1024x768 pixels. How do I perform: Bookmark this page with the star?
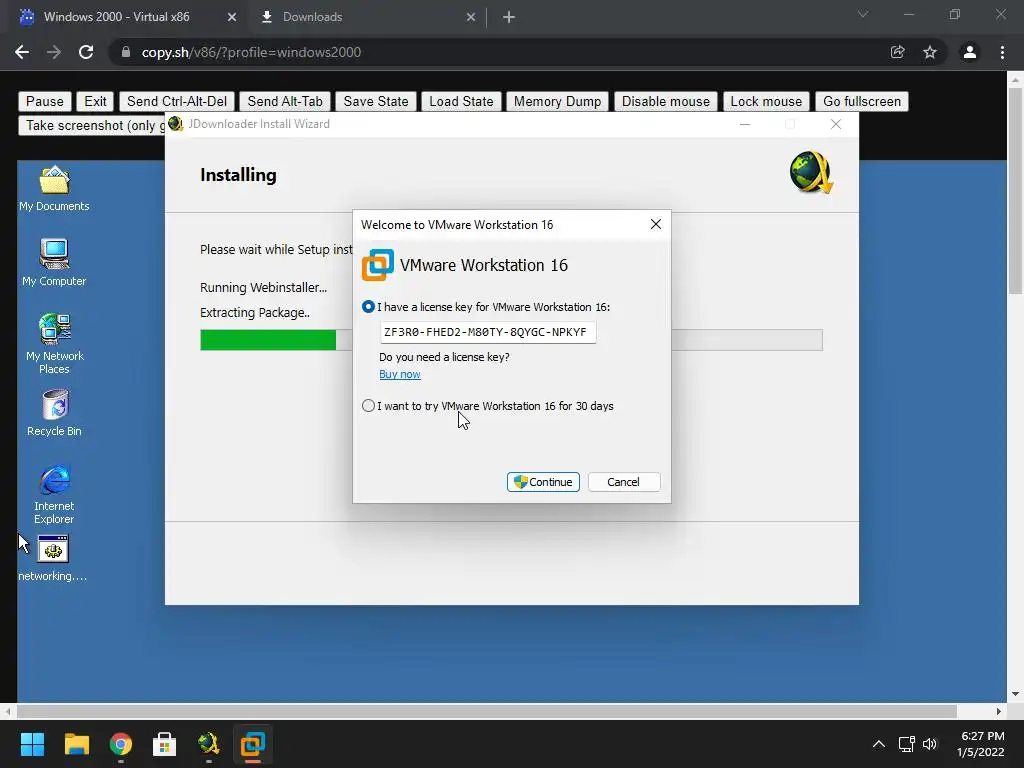930,52
